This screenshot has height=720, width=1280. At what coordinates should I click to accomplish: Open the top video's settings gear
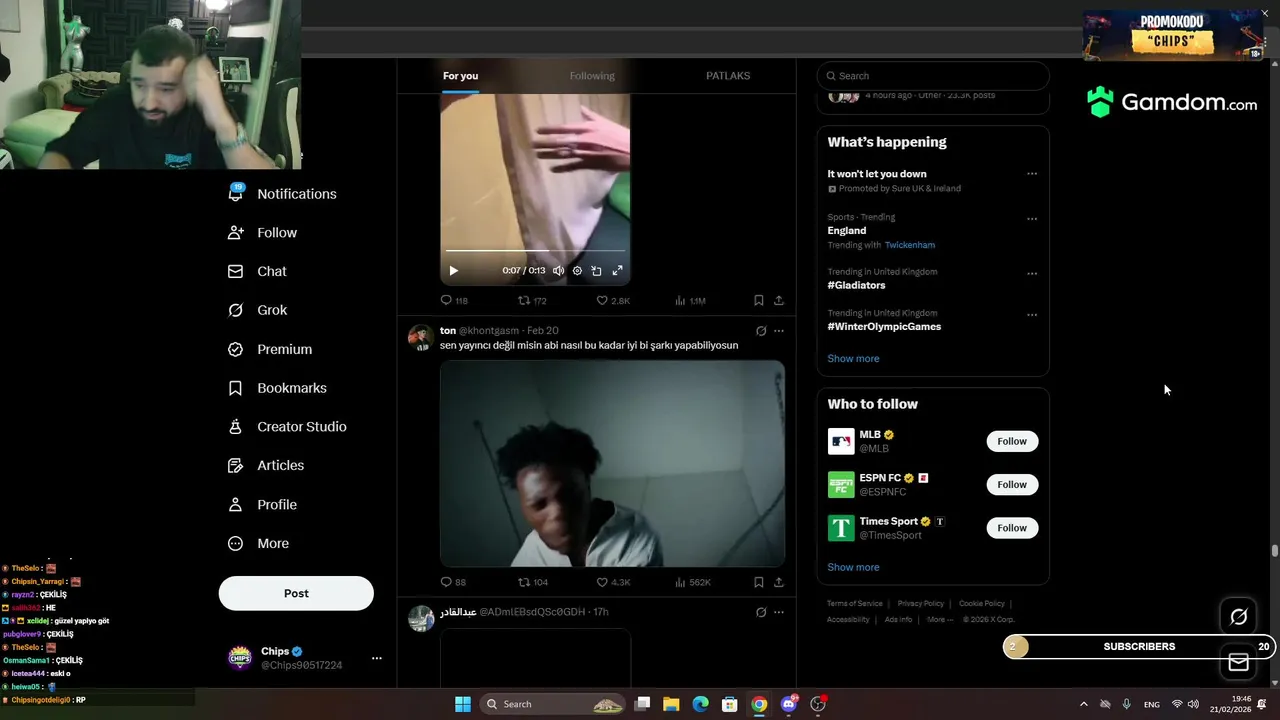[x=577, y=270]
